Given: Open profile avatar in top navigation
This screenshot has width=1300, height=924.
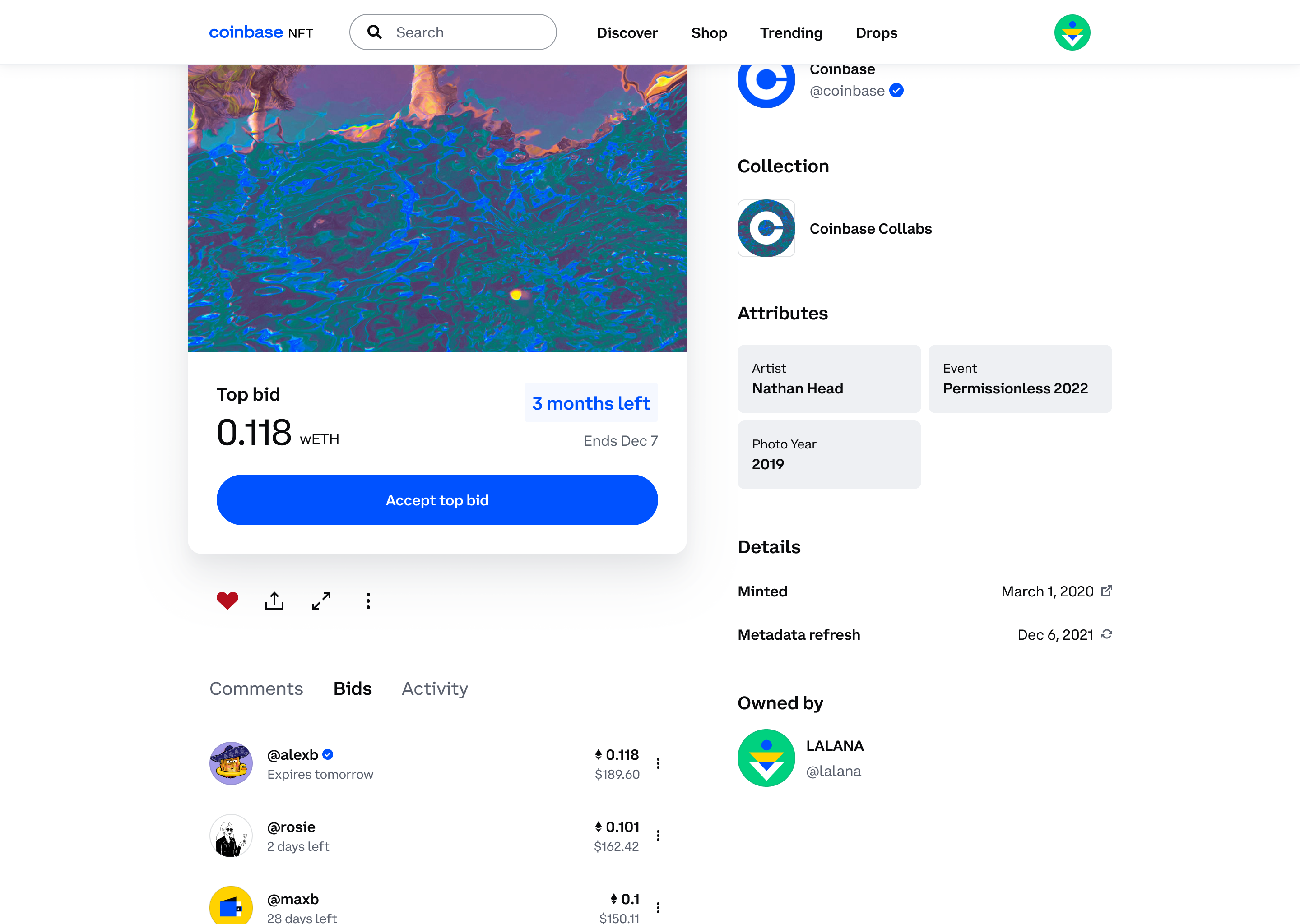Looking at the screenshot, I should click(1072, 32).
